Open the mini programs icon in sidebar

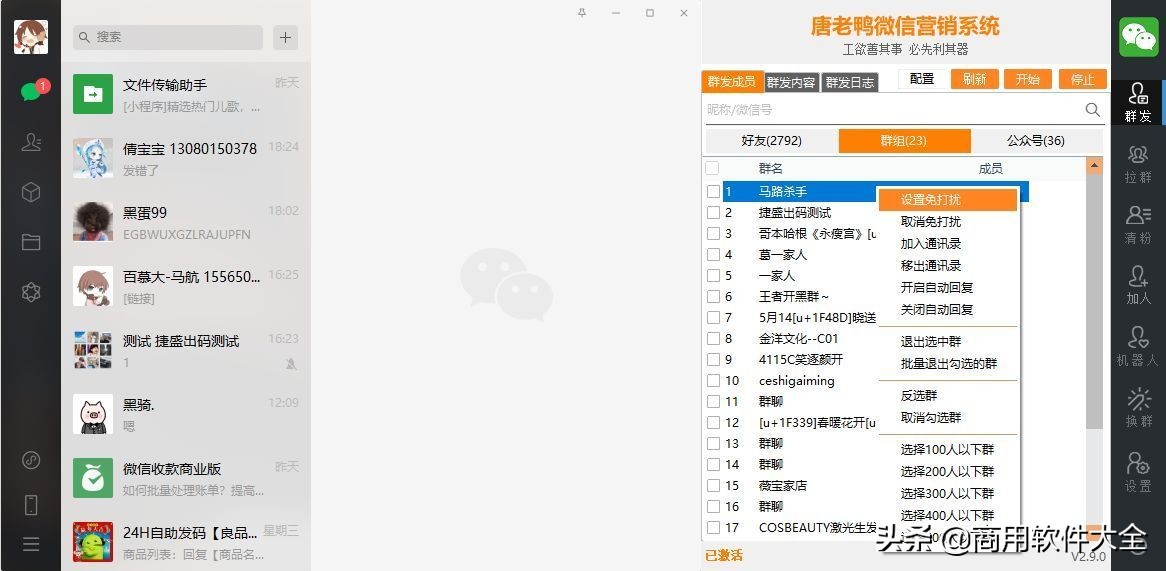(30, 460)
